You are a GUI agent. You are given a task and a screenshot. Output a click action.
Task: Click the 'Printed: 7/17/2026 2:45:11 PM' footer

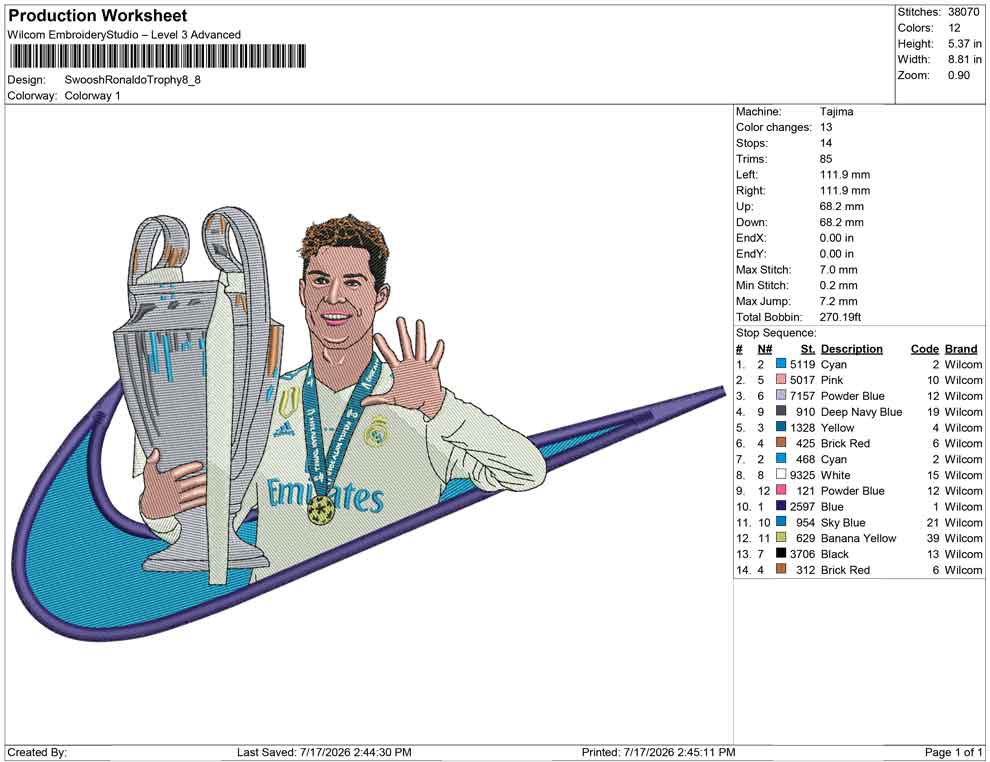pos(659,752)
